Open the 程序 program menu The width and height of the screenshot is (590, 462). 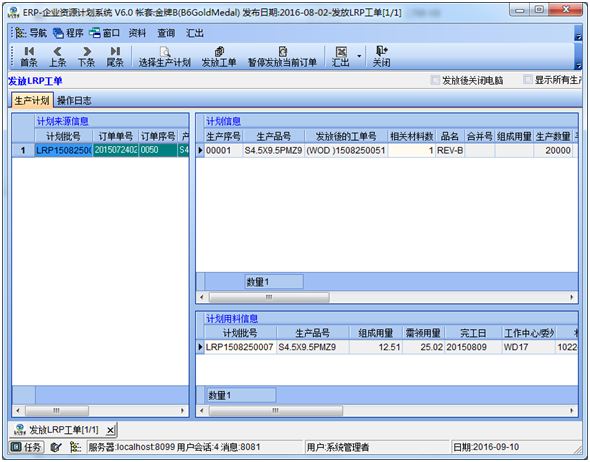(x=68, y=33)
